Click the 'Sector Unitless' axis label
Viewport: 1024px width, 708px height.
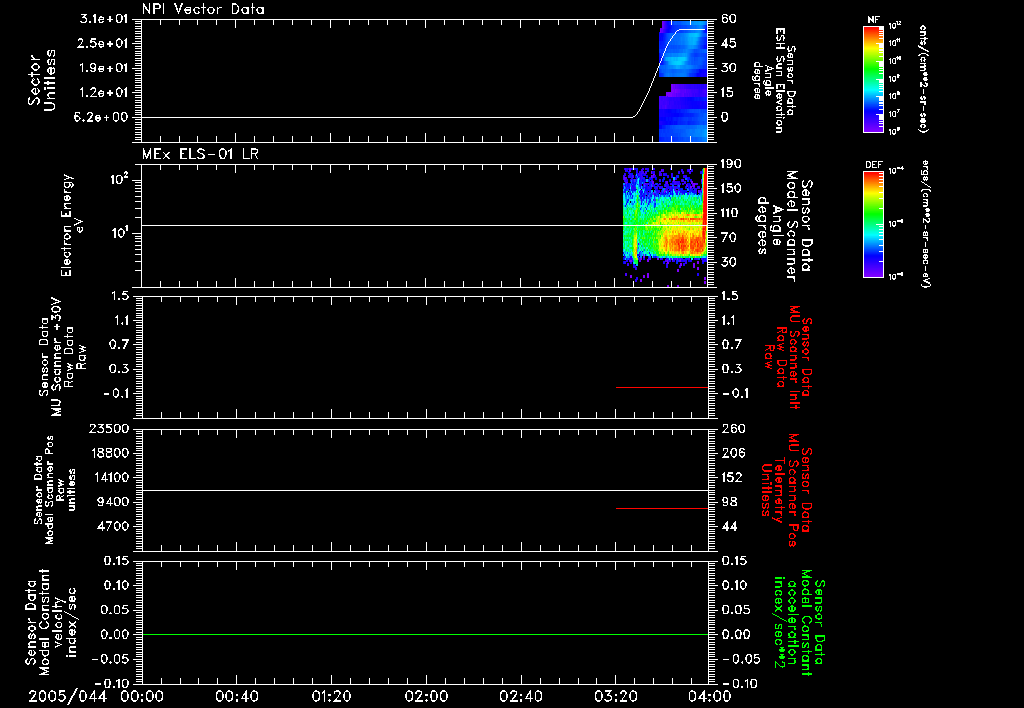pos(42,80)
